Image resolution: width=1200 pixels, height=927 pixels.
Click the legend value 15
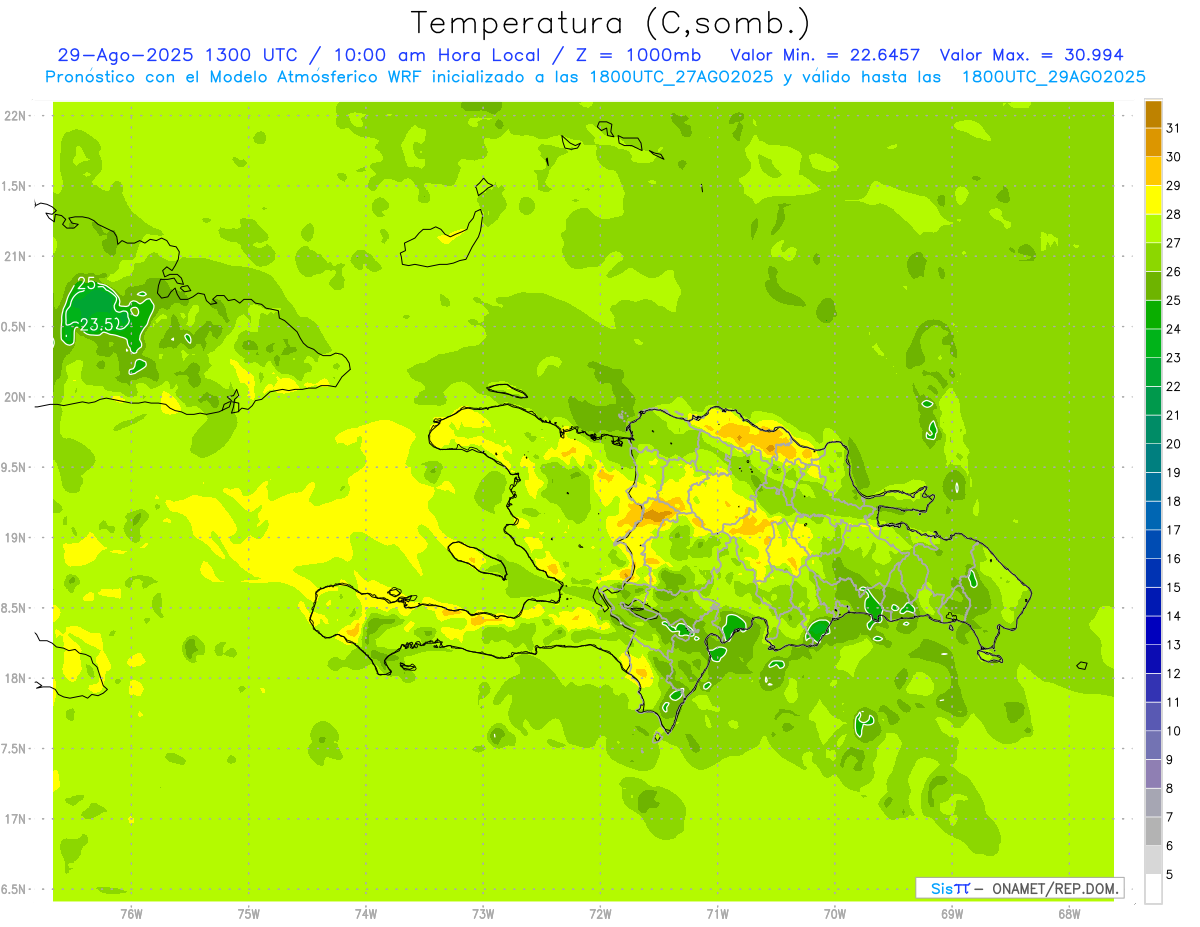pyautogui.click(x=1174, y=587)
